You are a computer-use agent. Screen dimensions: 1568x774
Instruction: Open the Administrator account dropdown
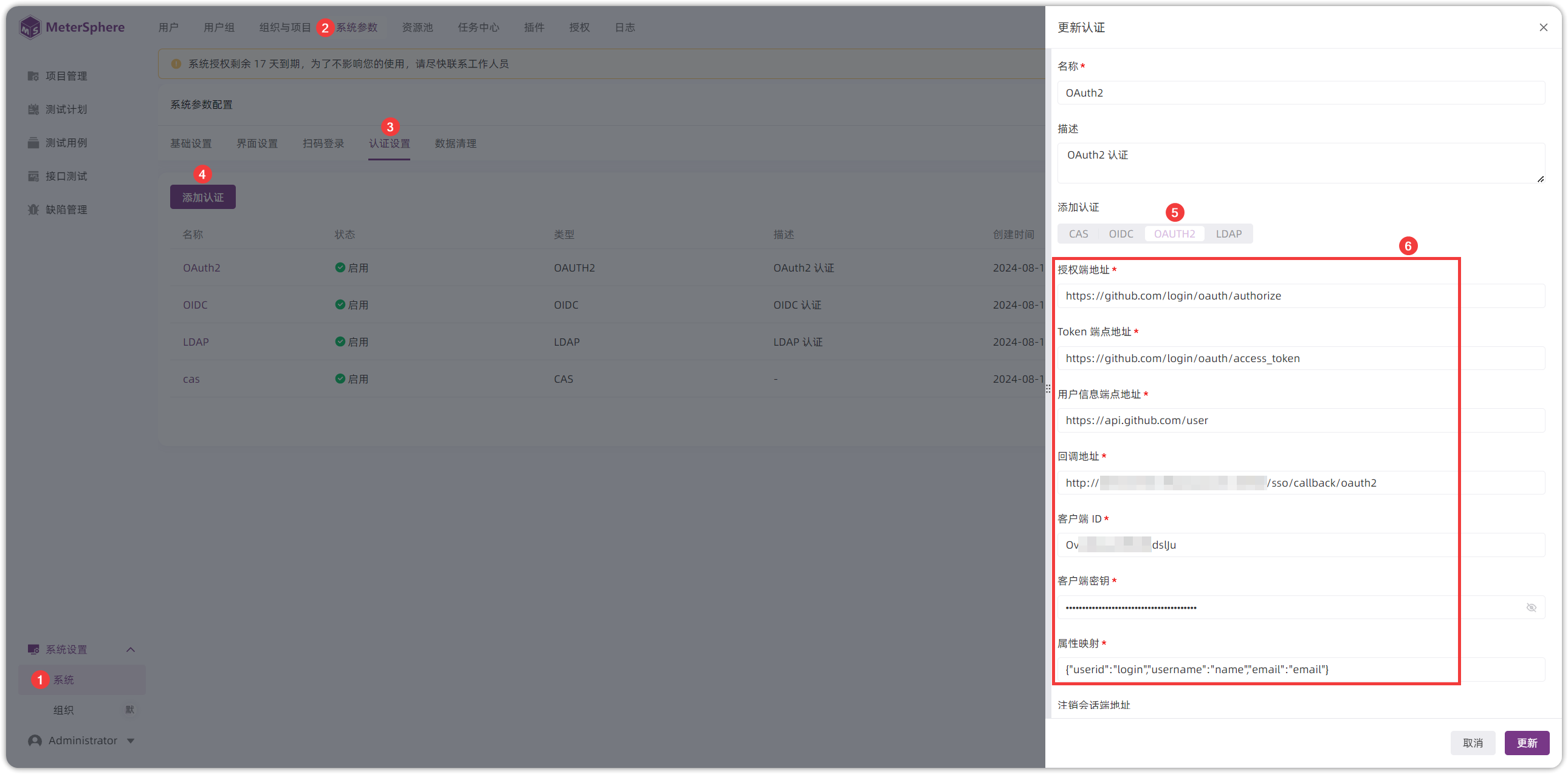point(130,741)
